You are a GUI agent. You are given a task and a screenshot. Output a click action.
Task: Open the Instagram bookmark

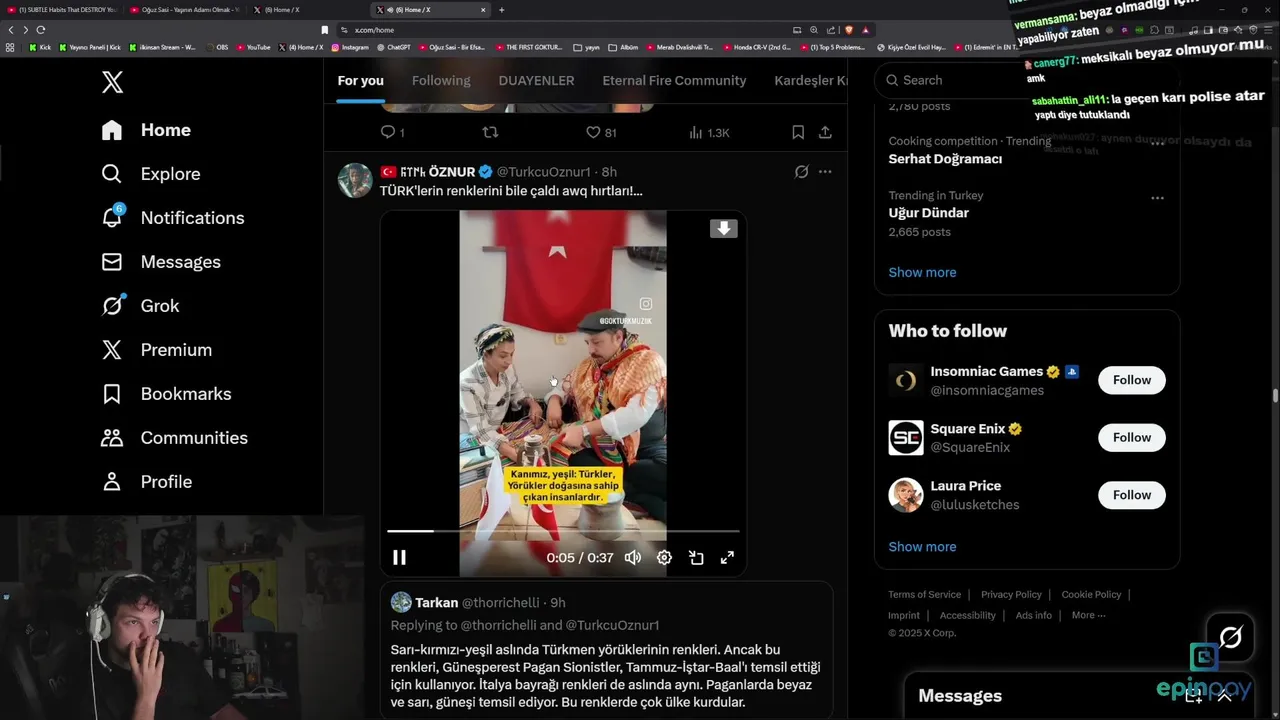click(349, 47)
